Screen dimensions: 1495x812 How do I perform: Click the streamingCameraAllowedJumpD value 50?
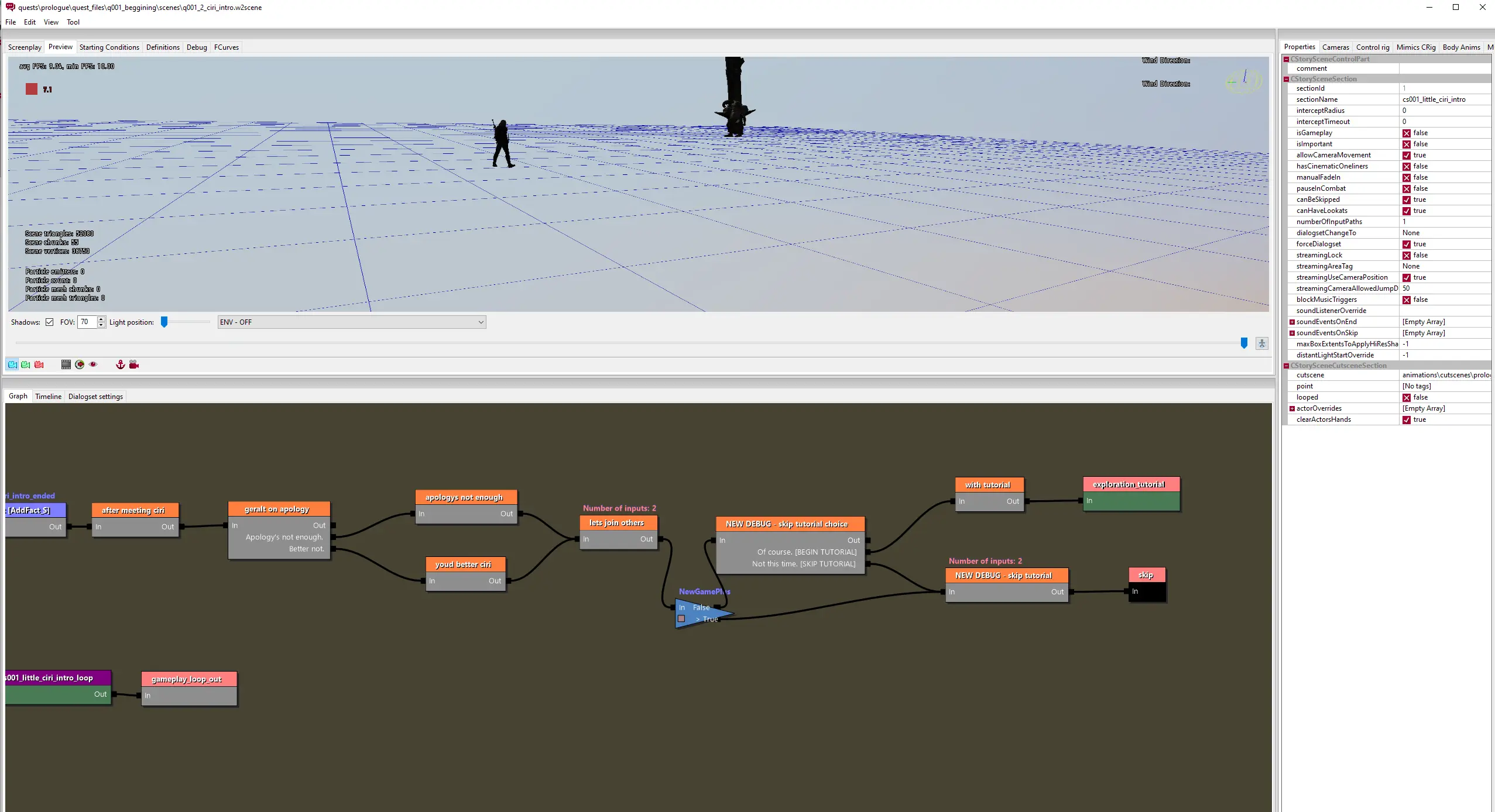click(x=1406, y=288)
